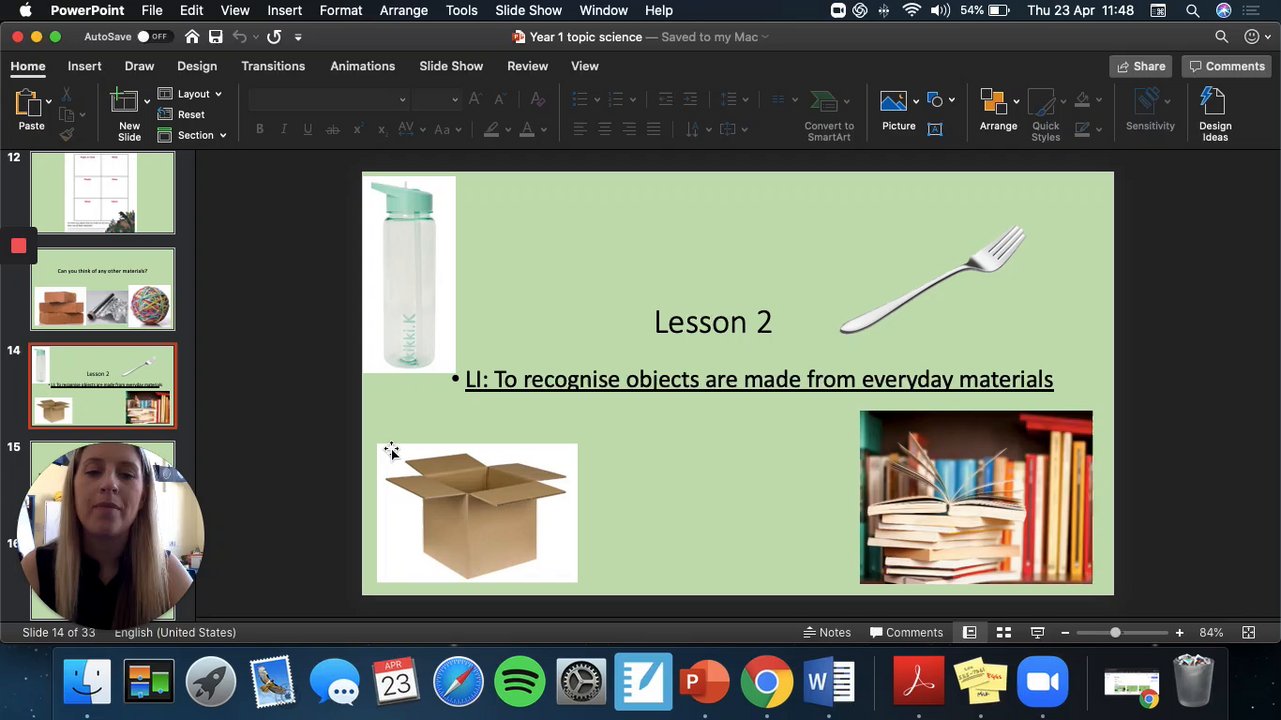Open Slide Sorter view in status bar
This screenshot has height=720, width=1281.
pos(1003,632)
